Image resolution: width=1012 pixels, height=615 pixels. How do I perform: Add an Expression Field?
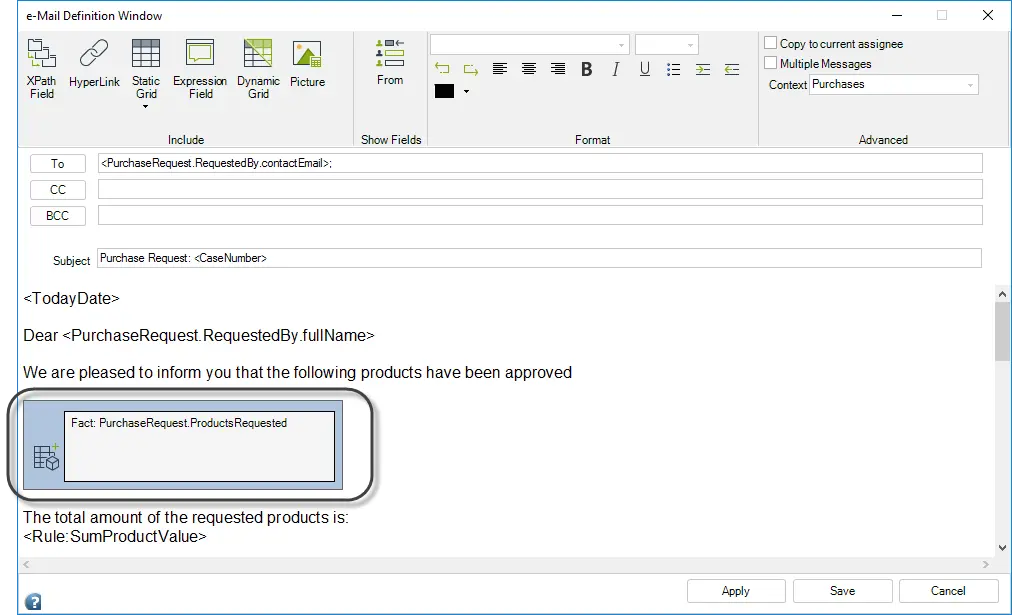pyautogui.click(x=200, y=68)
